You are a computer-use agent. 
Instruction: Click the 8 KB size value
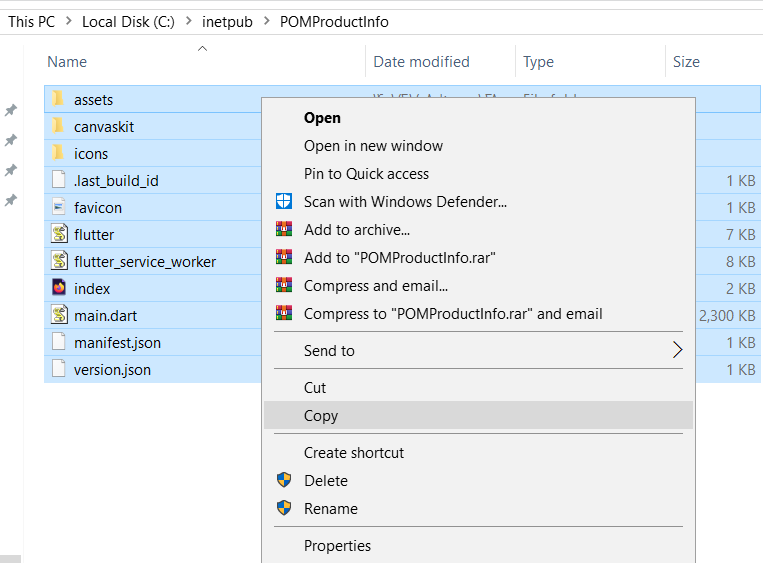click(x=741, y=262)
